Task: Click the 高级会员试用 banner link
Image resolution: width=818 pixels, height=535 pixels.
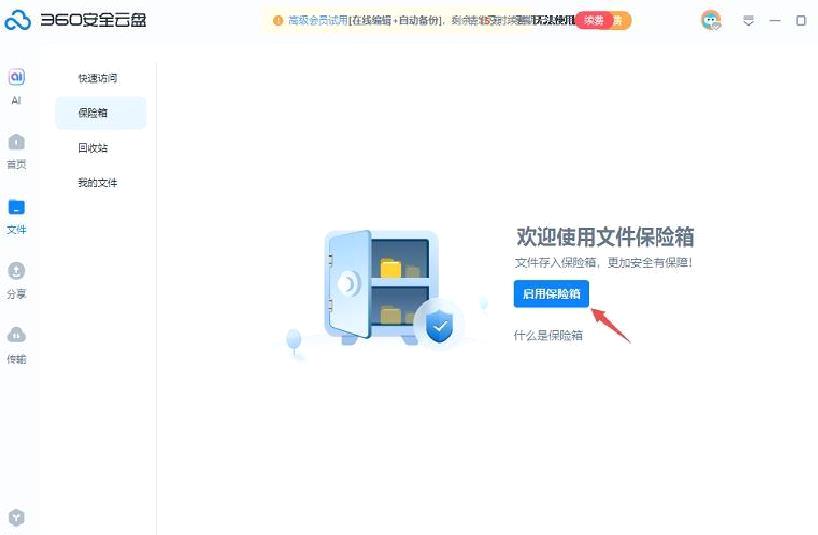Action: (318, 20)
